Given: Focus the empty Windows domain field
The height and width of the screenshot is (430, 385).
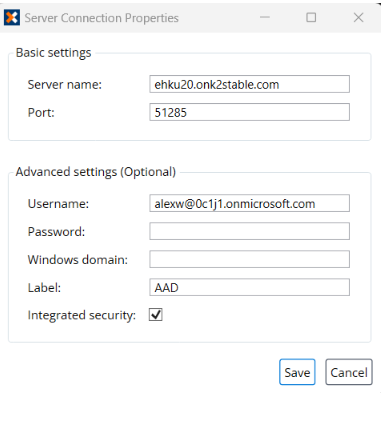Looking at the screenshot, I should pos(249,259).
